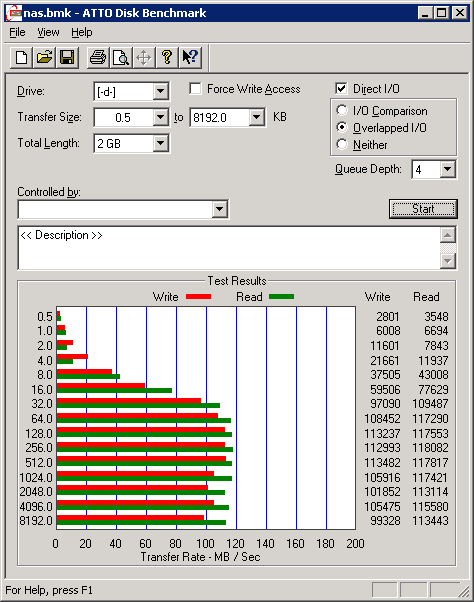Viewport: 474px width, 602px height.
Task: Click write value 113482 for 512.0
Action: click(x=382, y=463)
